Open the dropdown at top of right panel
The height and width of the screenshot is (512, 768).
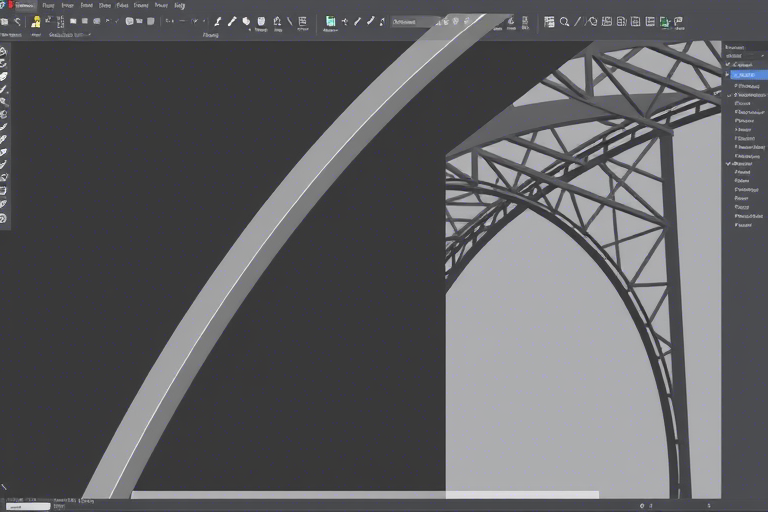pos(745,56)
